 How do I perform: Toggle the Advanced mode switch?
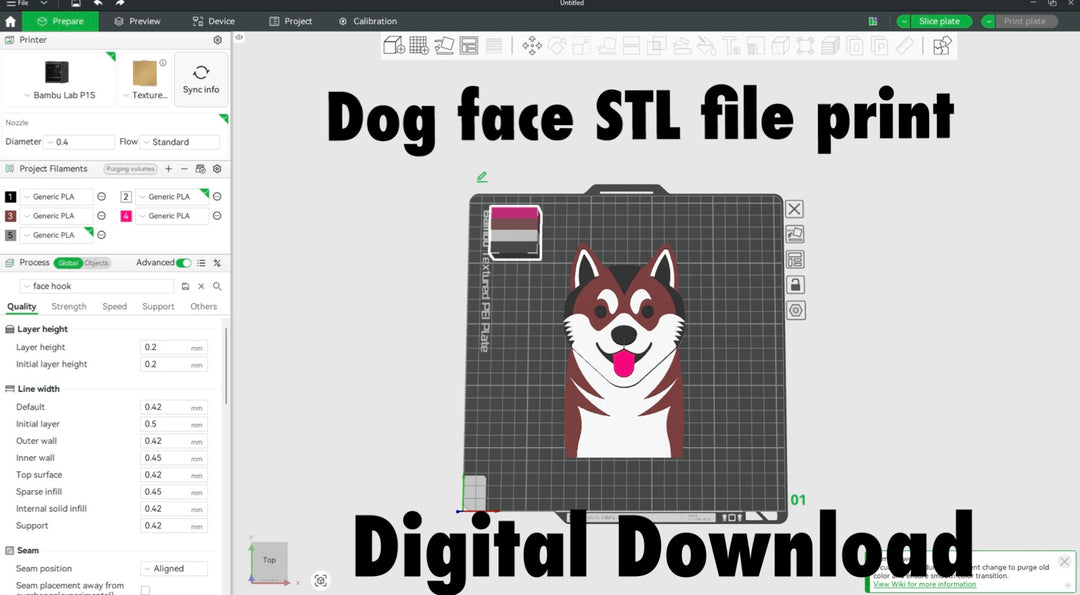[x=184, y=263]
